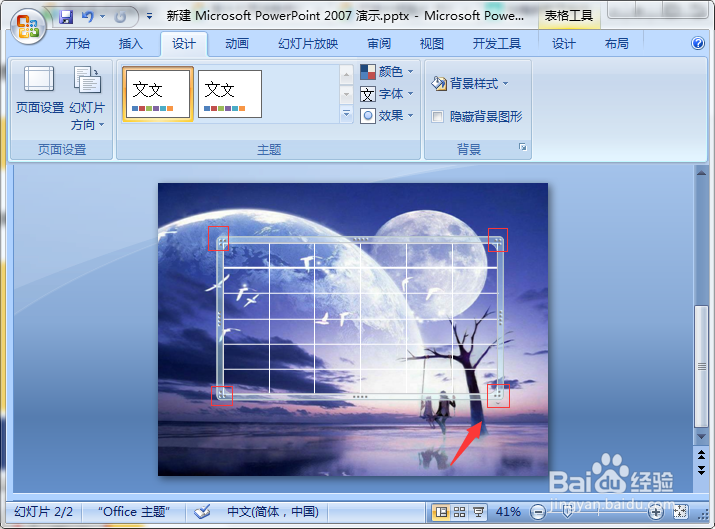Open background dialog launcher in 背景 group
The width and height of the screenshot is (715, 529).
pyautogui.click(x=523, y=147)
